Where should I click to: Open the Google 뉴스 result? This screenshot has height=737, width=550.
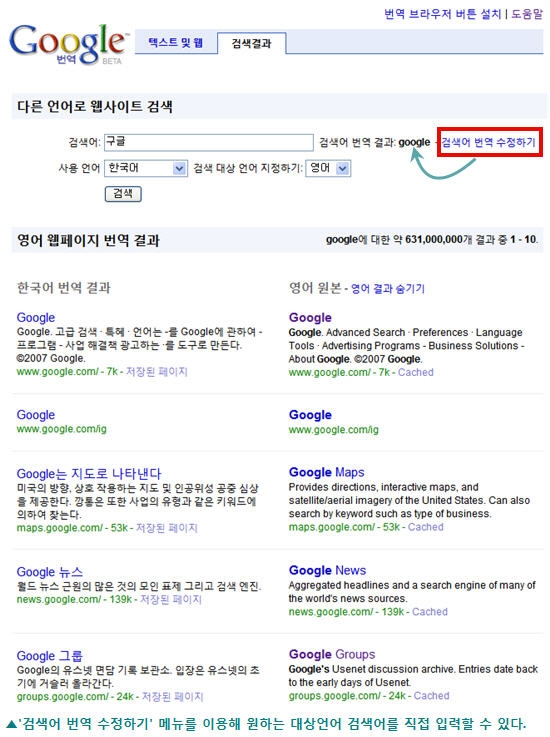50,572
